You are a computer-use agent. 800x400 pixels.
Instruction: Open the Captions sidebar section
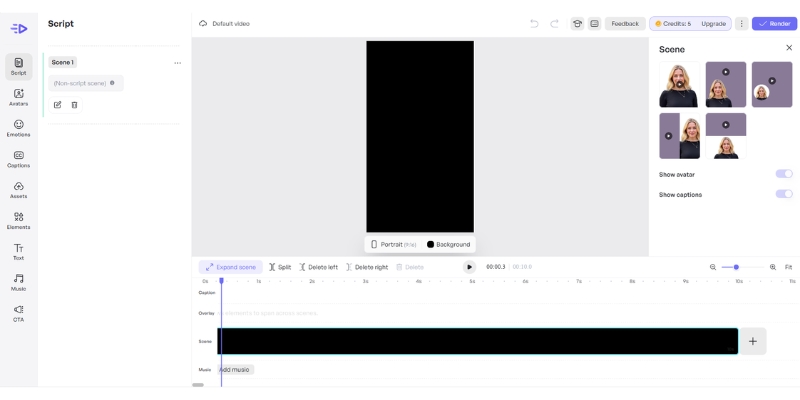18,159
